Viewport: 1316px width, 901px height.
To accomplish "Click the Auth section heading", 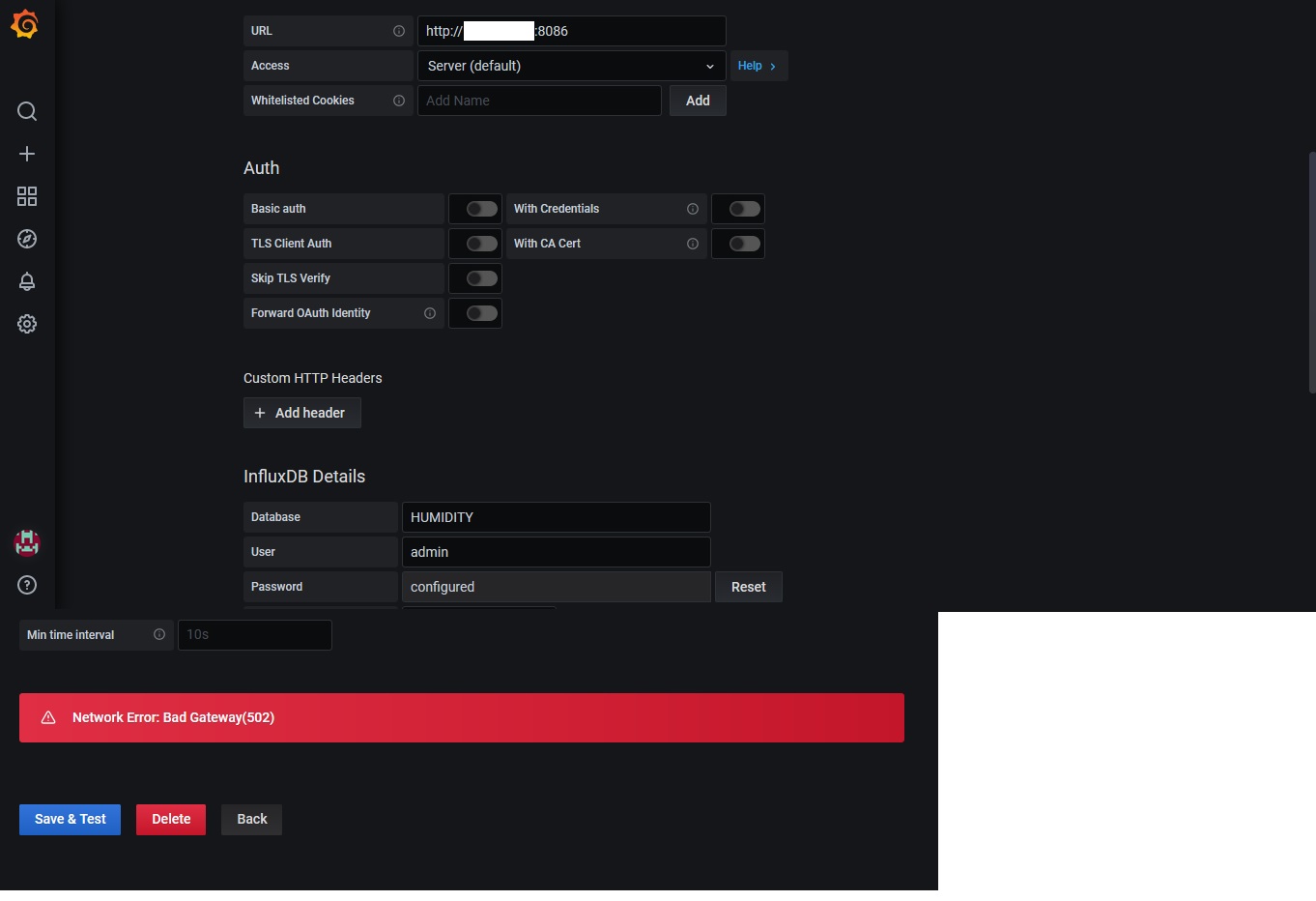I will [261, 168].
